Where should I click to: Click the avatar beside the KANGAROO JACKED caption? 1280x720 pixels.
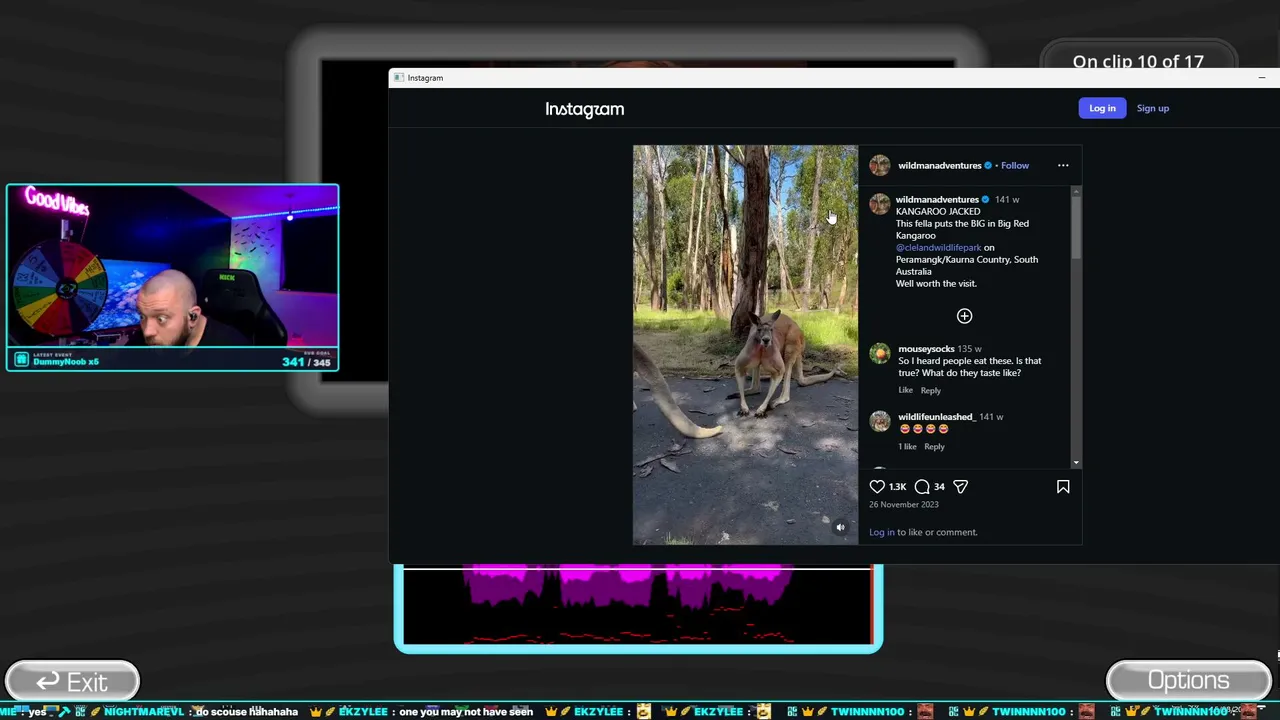point(880,204)
